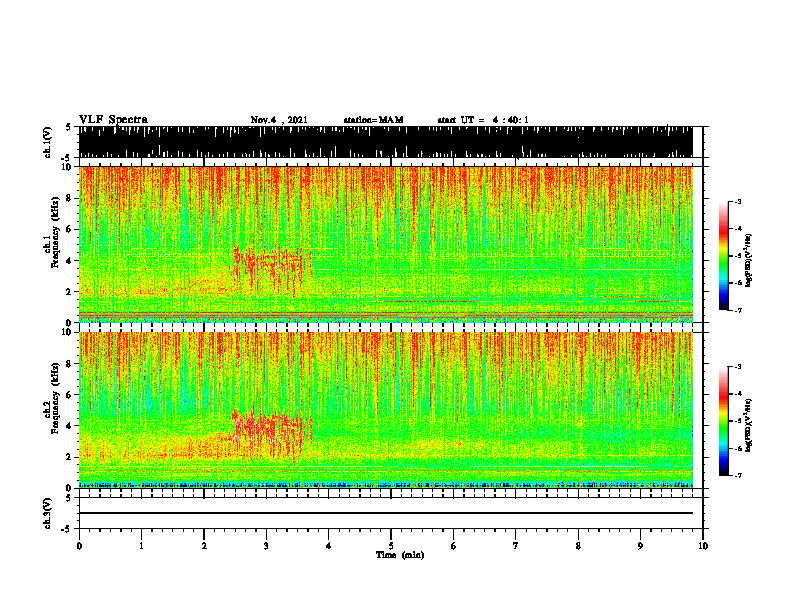
Task: Click the "-7" label on ch.1 colorbar
Action: [738, 310]
